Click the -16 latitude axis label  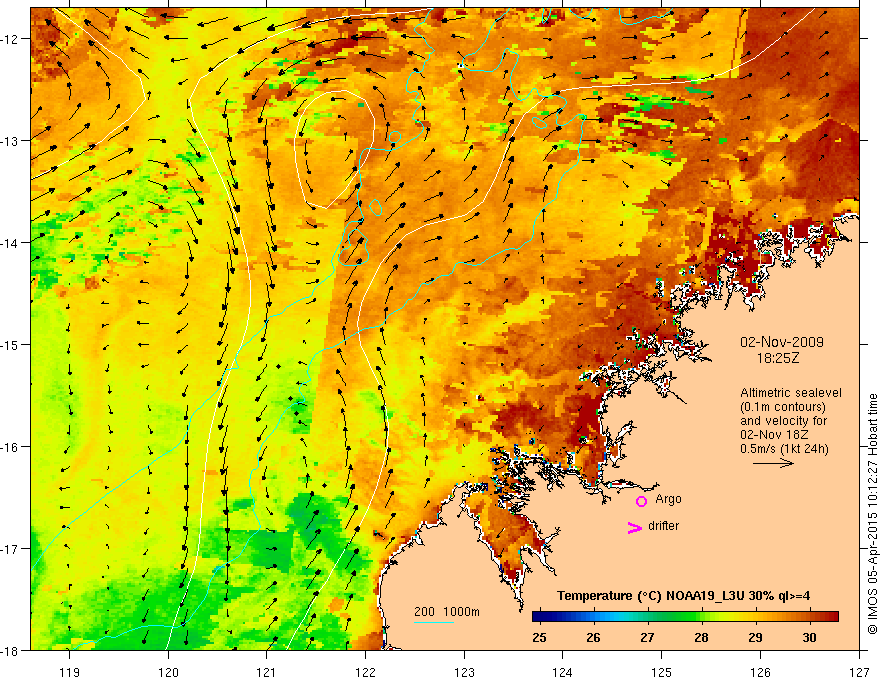click(10, 447)
